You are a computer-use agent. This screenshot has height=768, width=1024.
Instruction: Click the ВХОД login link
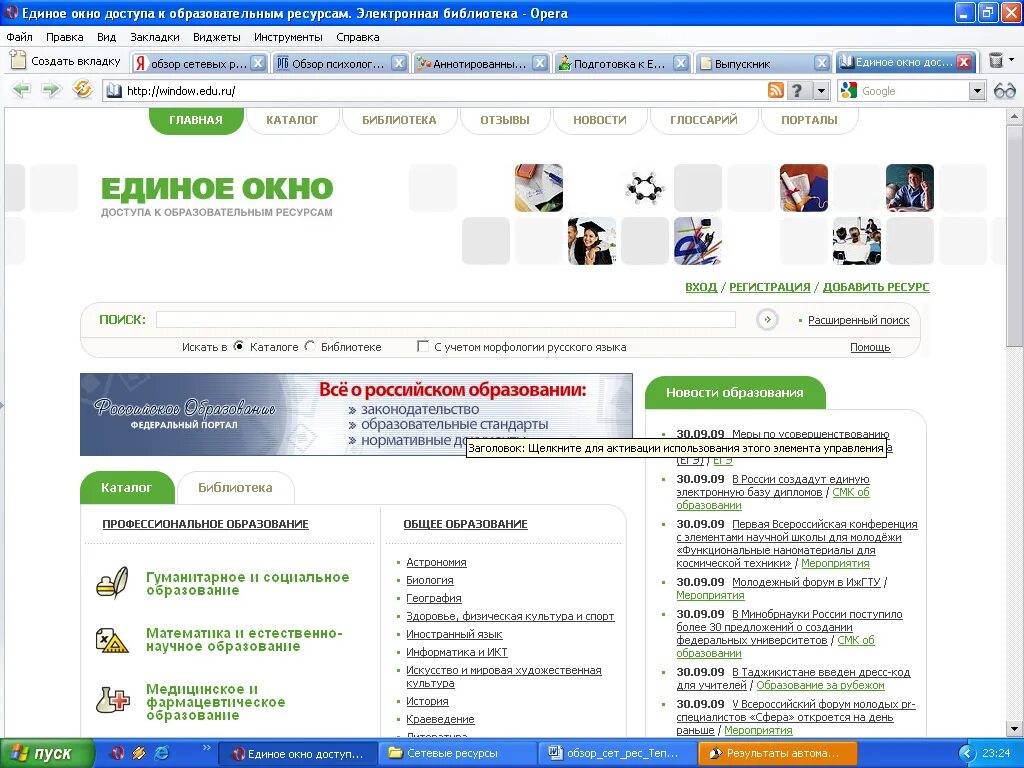(x=701, y=287)
